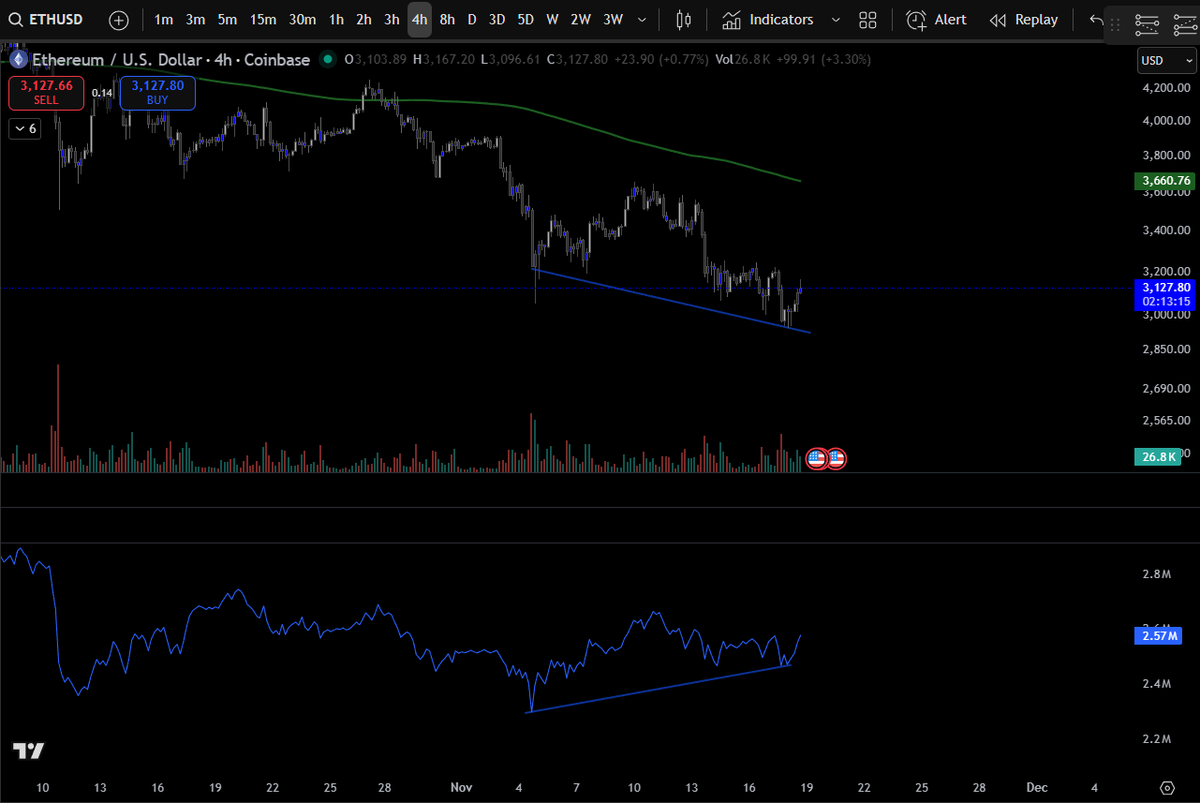Switch to the 3D interval

pos(497,20)
